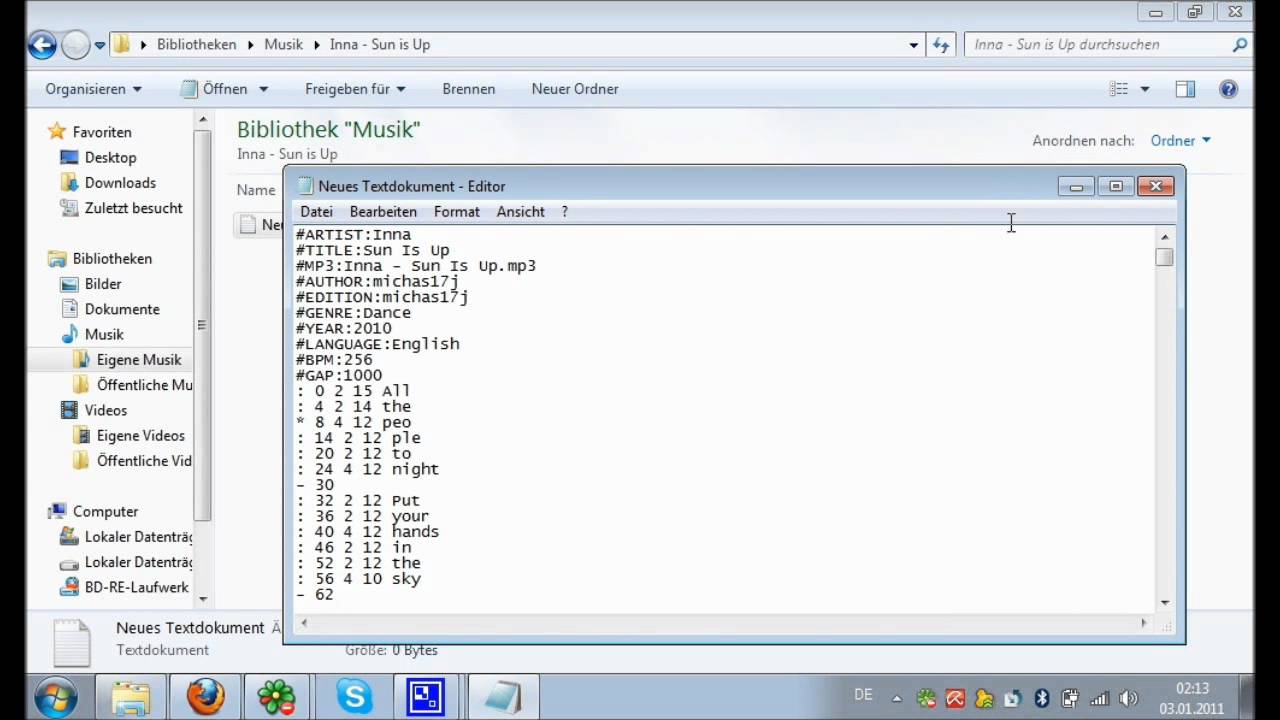Image resolution: width=1280 pixels, height=720 pixels.
Task: Click the Editor horizontal scroll left arrow
Action: pyautogui.click(x=303, y=622)
